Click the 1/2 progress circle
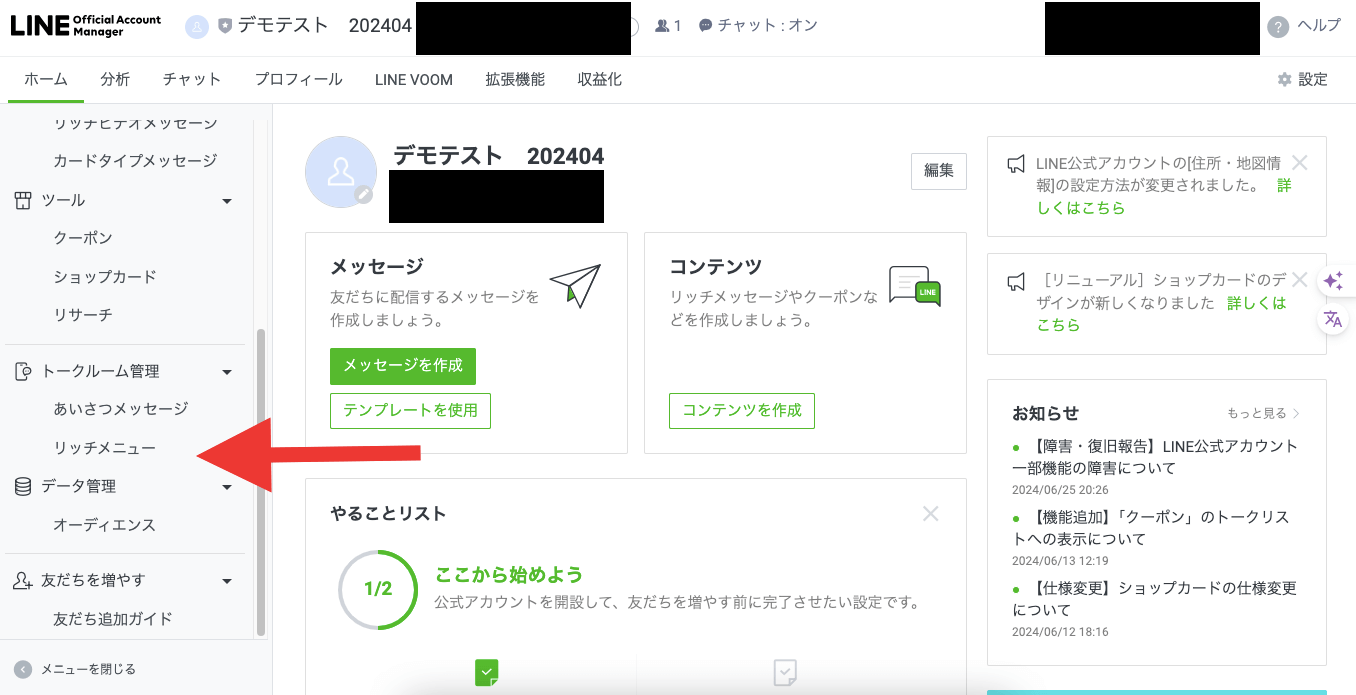1356x695 pixels. (x=378, y=590)
